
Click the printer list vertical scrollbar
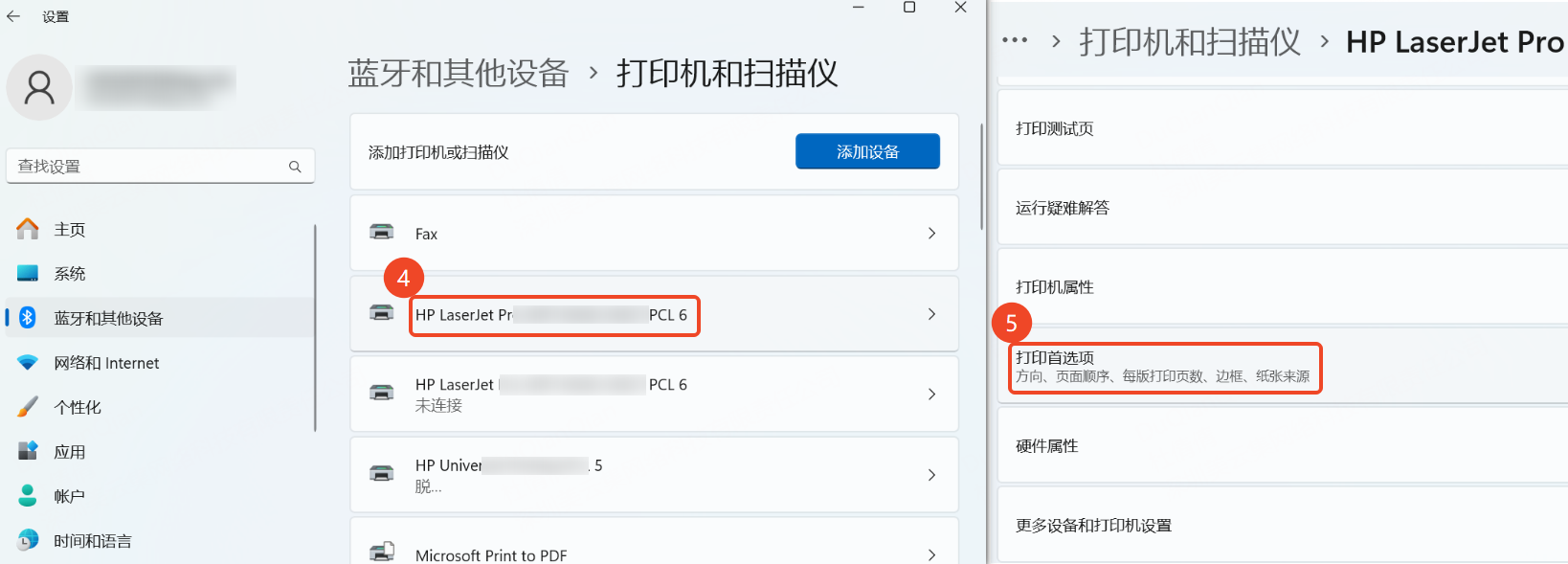(x=981, y=177)
